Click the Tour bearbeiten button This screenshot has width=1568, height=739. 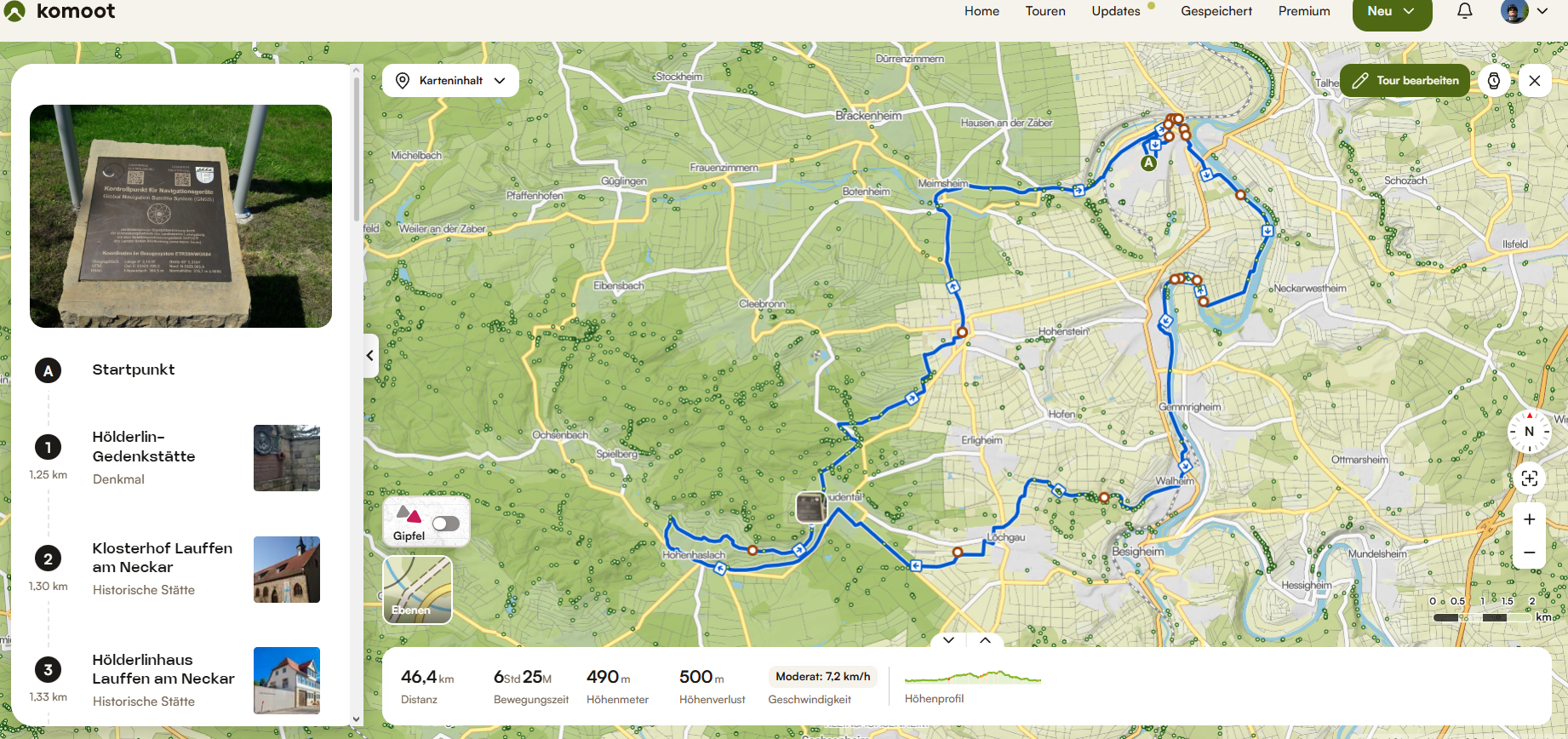click(1405, 81)
